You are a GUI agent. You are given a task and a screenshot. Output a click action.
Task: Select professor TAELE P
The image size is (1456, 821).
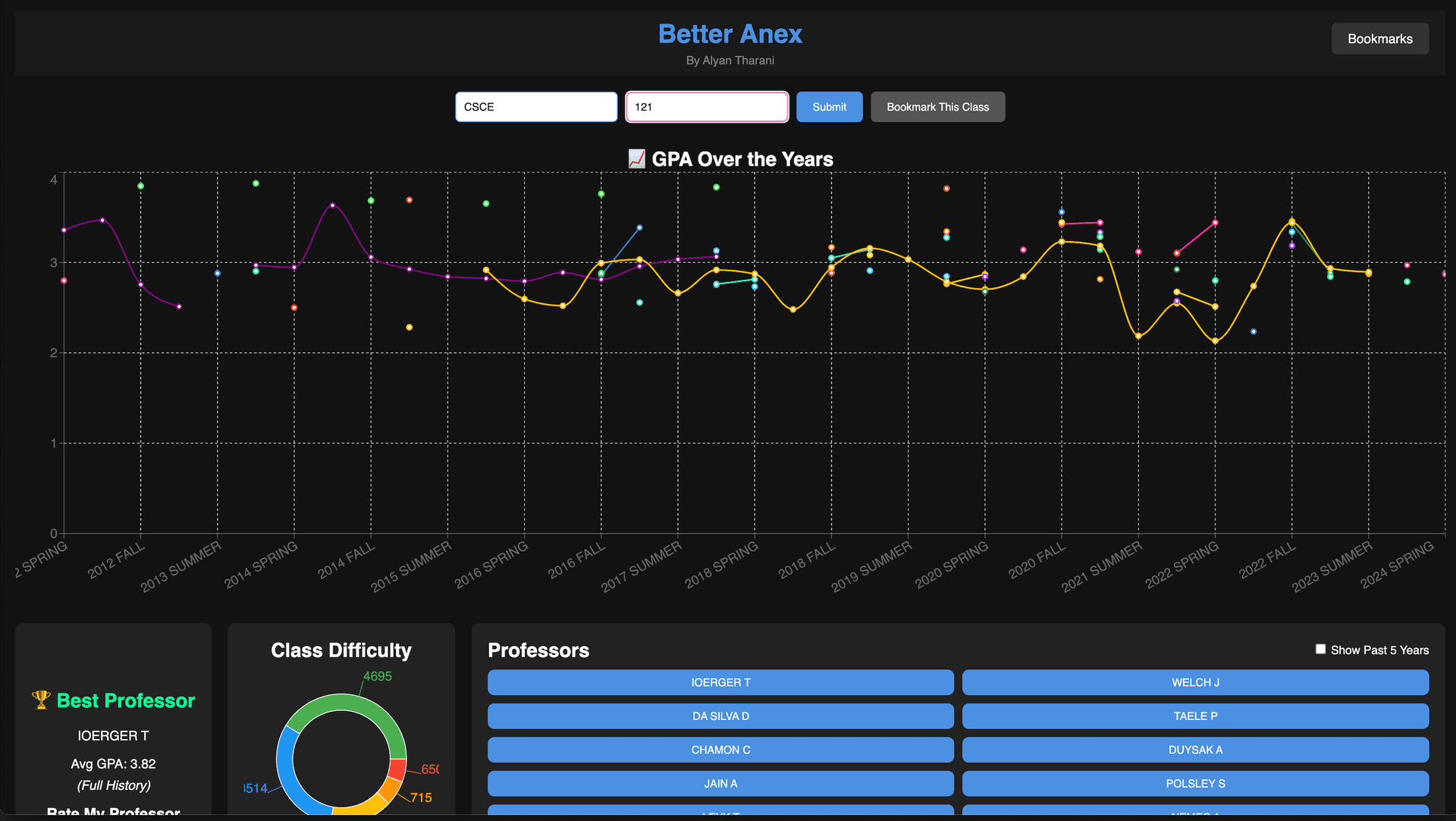[x=1195, y=716]
